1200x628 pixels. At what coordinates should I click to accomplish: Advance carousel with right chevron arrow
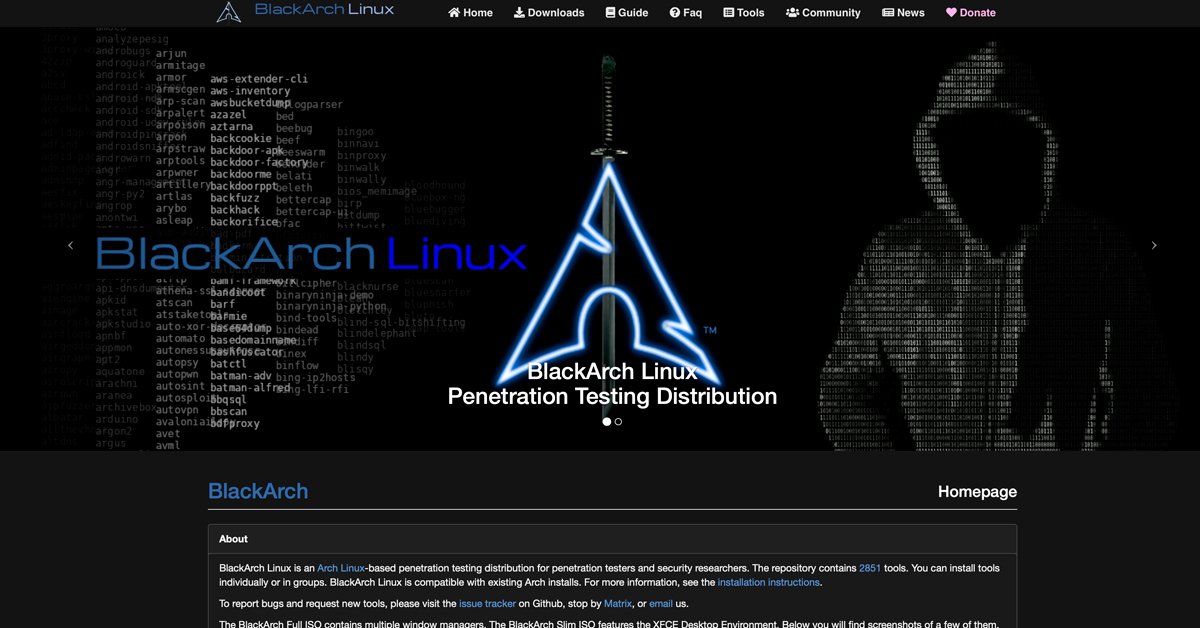coord(1154,245)
